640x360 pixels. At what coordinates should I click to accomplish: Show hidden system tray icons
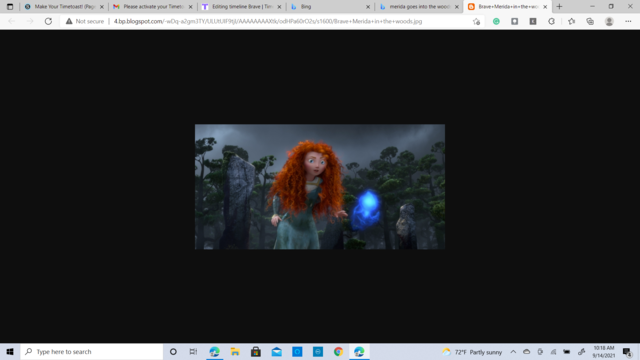click(x=513, y=352)
